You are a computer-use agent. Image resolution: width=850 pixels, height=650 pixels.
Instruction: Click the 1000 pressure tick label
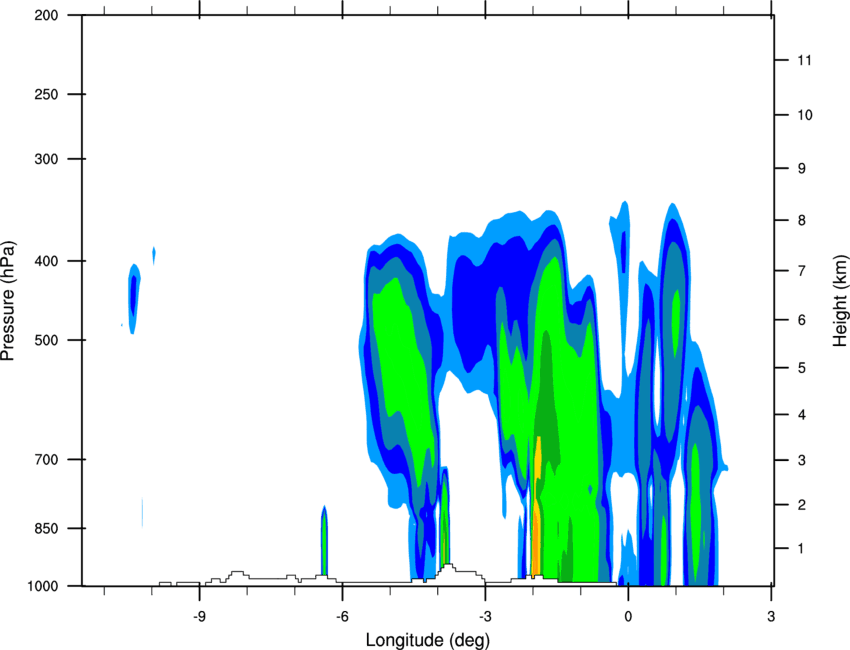[x=43, y=586]
